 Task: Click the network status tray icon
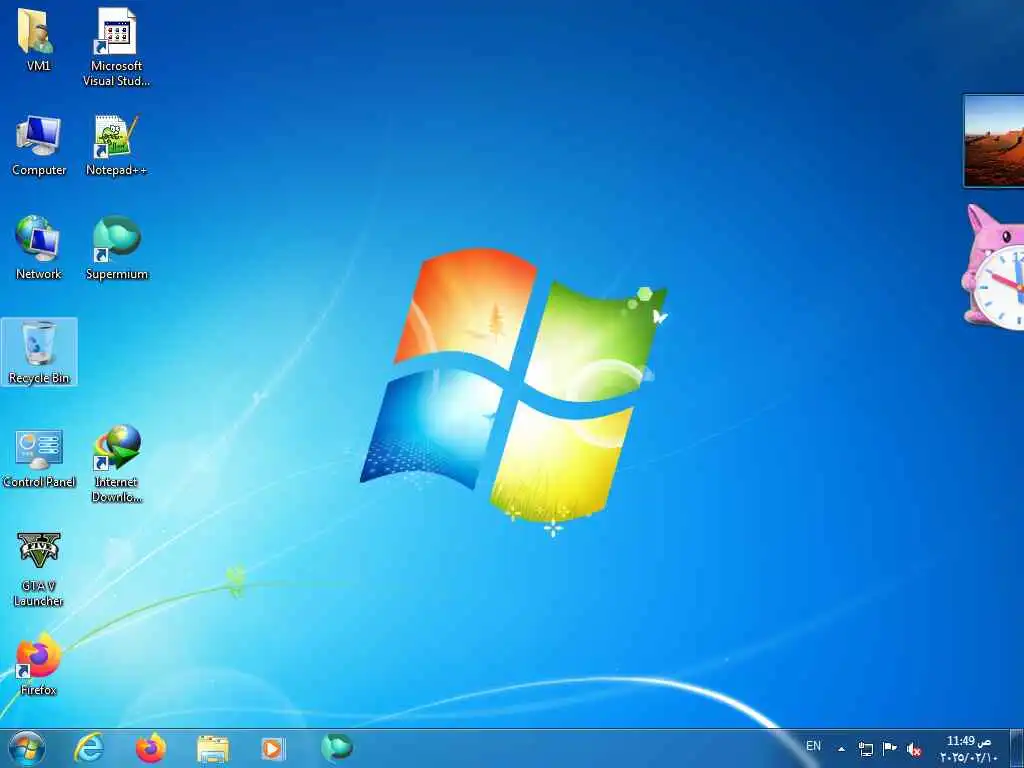point(865,749)
